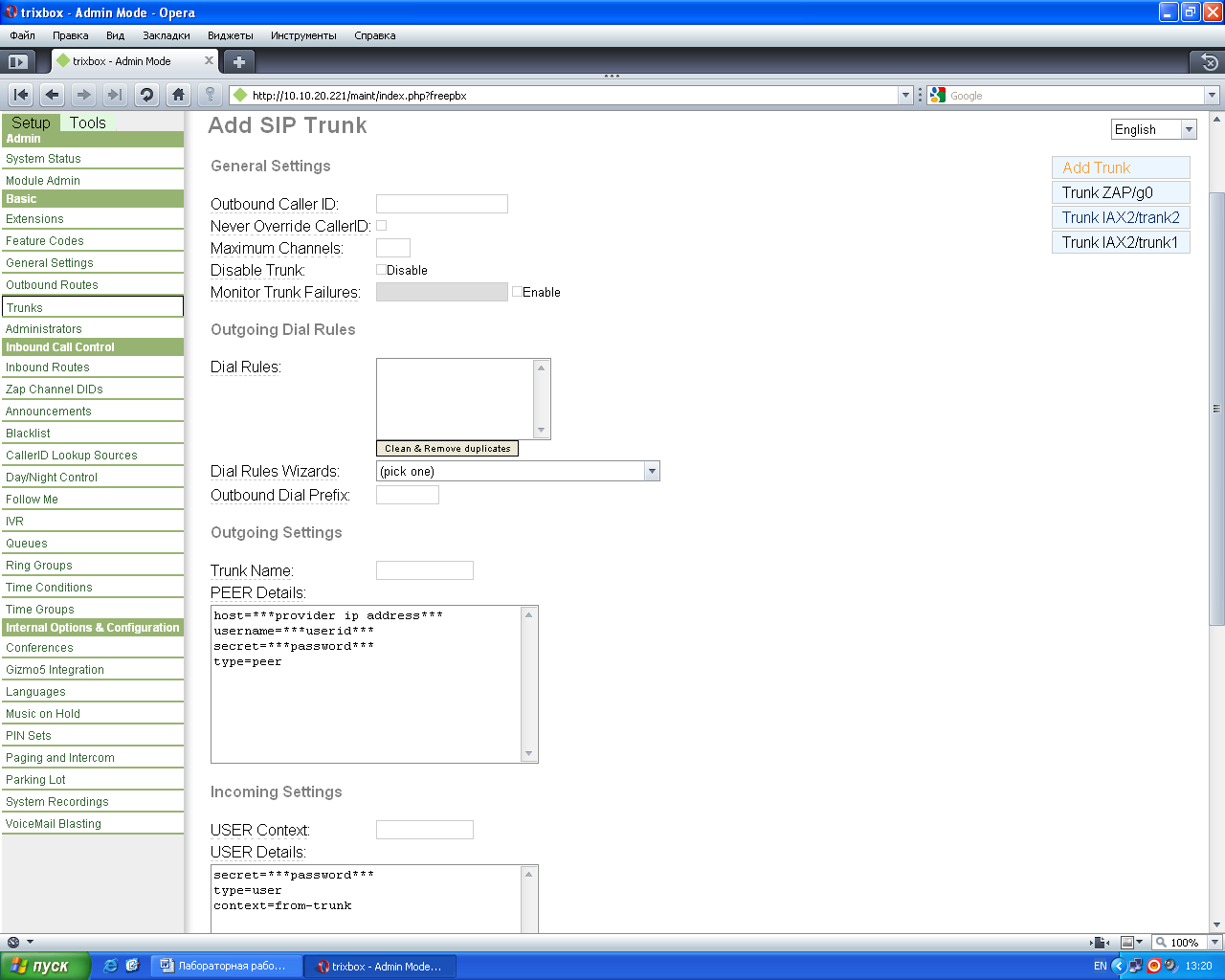This screenshot has width=1225, height=980.
Task: Open the Add Trunk link
Action: click(x=1121, y=167)
